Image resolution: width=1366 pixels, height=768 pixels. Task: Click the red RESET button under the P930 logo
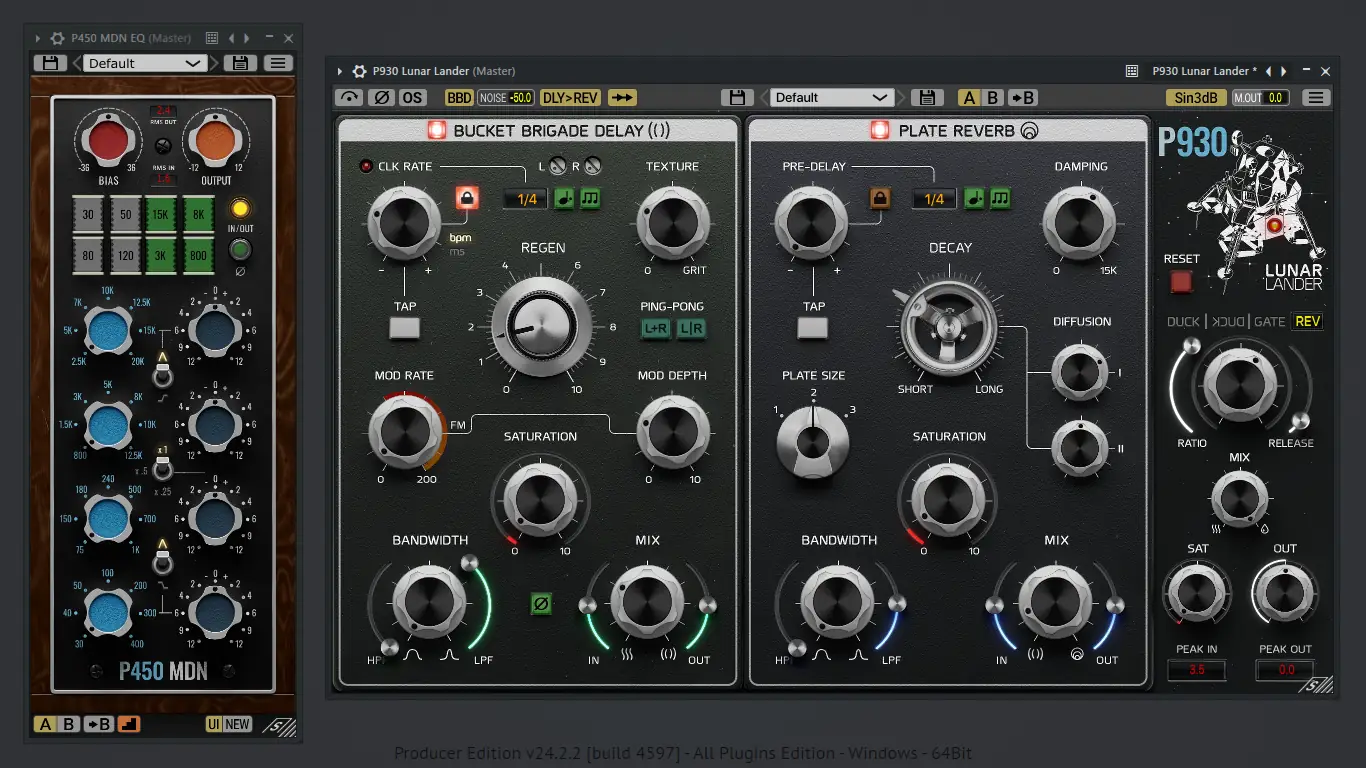tap(1182, 281)
